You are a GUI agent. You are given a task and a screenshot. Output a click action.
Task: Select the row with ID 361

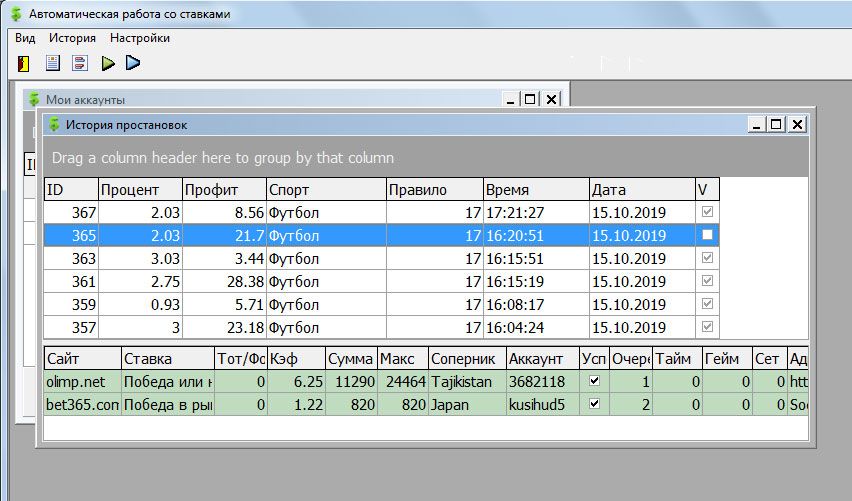point(300,282)
